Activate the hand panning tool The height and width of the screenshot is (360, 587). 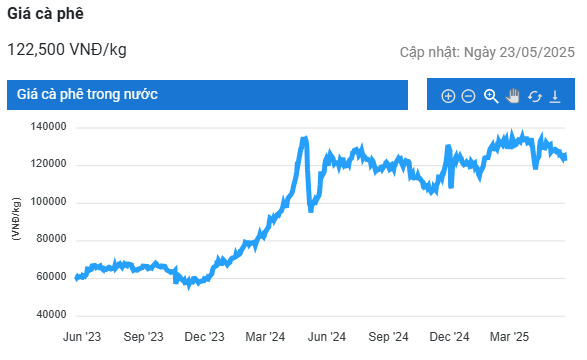pyautogui.click(x=513, y=96)
